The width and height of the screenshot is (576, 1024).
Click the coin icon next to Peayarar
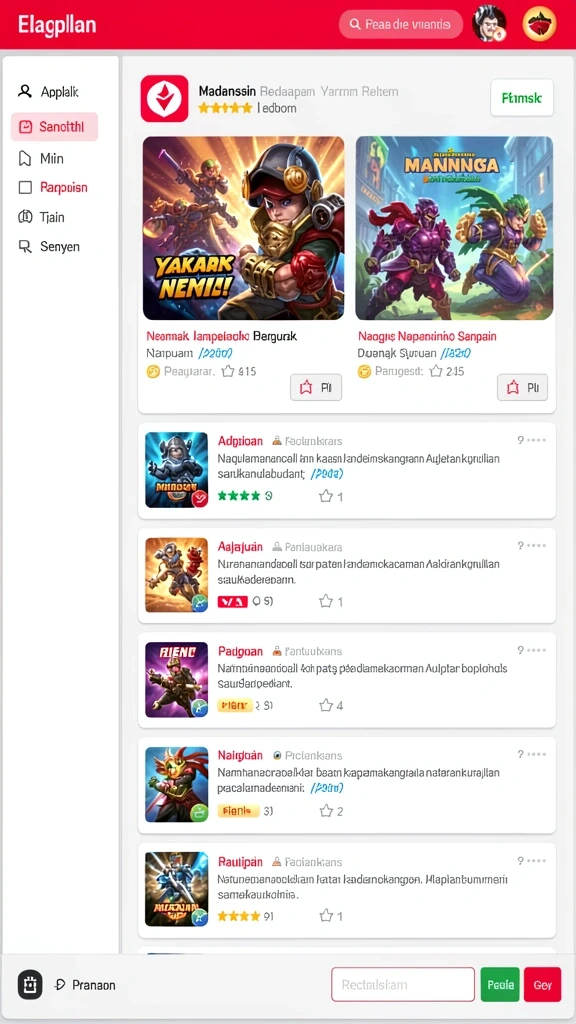tap(153, 372)
